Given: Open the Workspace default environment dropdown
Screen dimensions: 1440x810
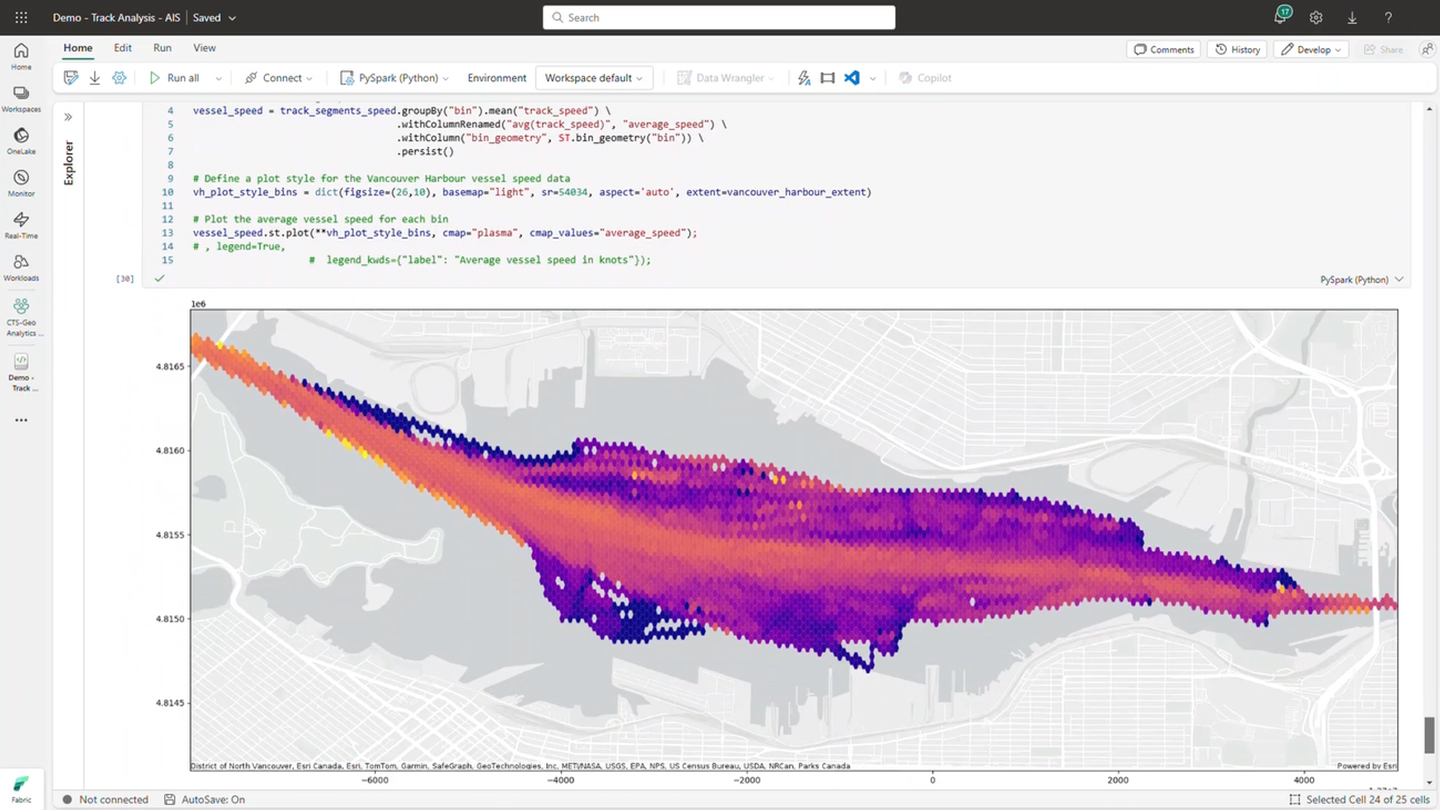Looking at the screenshot, I should (594, 78).
